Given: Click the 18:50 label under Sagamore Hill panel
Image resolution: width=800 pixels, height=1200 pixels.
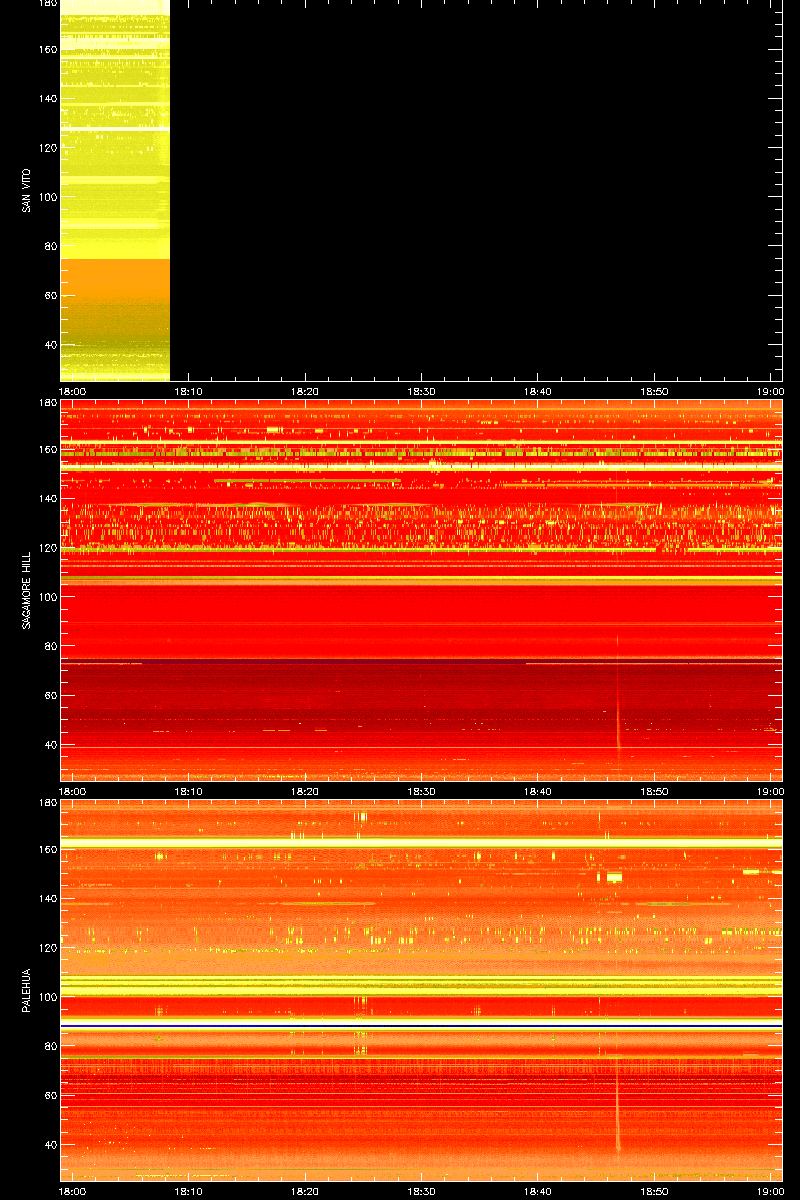Looking at the screenshot, I should click(654, 792).
